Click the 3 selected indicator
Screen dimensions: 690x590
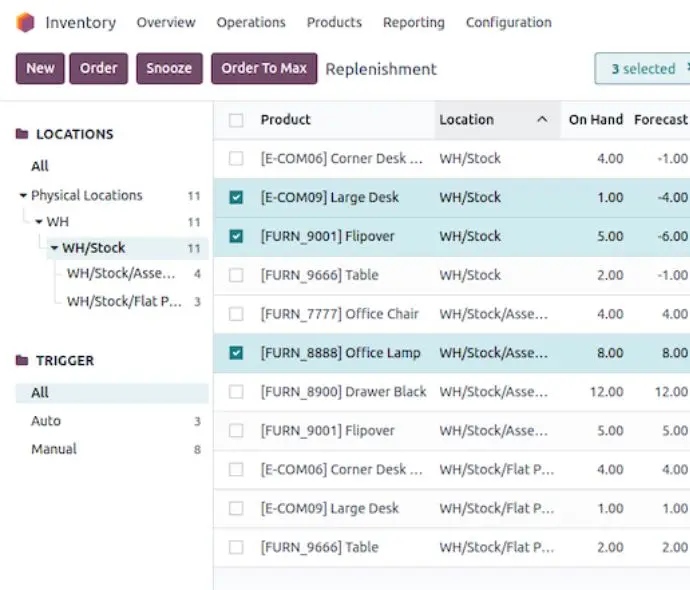click(643, 69)
